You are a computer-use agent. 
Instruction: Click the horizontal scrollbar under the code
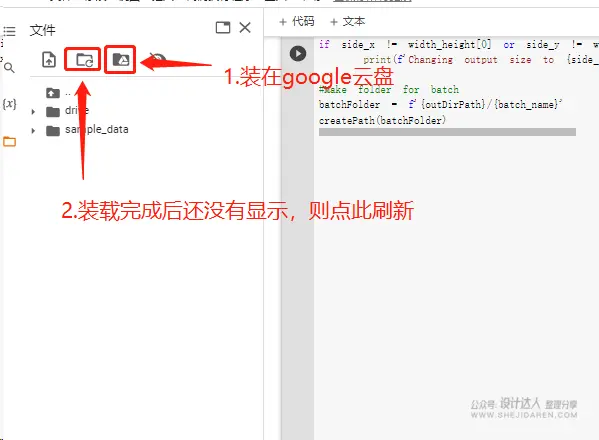447,132
